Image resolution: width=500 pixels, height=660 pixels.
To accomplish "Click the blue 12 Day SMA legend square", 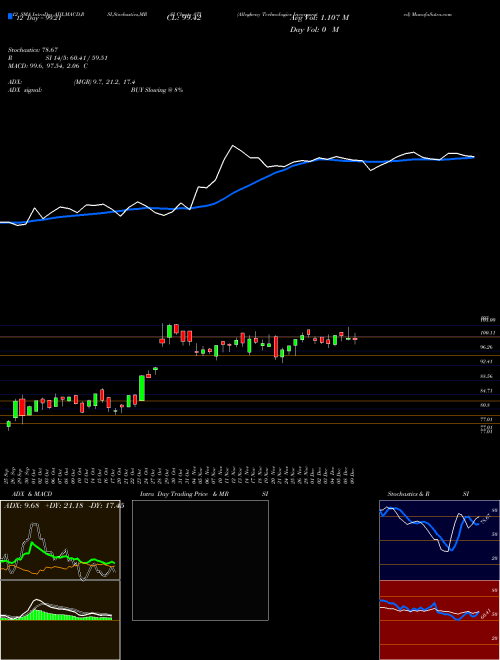I will [10, 16].
